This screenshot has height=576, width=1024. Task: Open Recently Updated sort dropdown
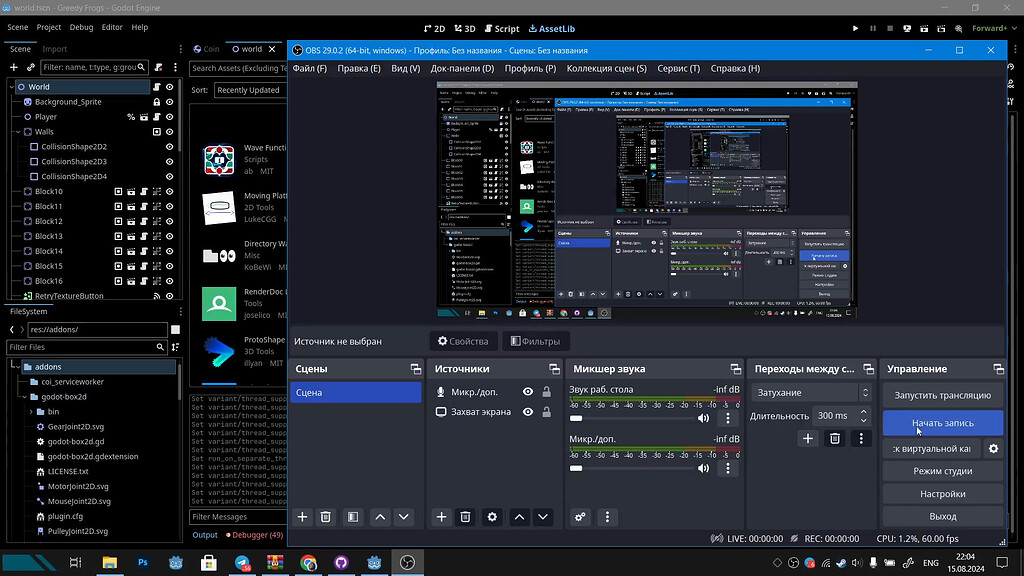coord(251,90)
